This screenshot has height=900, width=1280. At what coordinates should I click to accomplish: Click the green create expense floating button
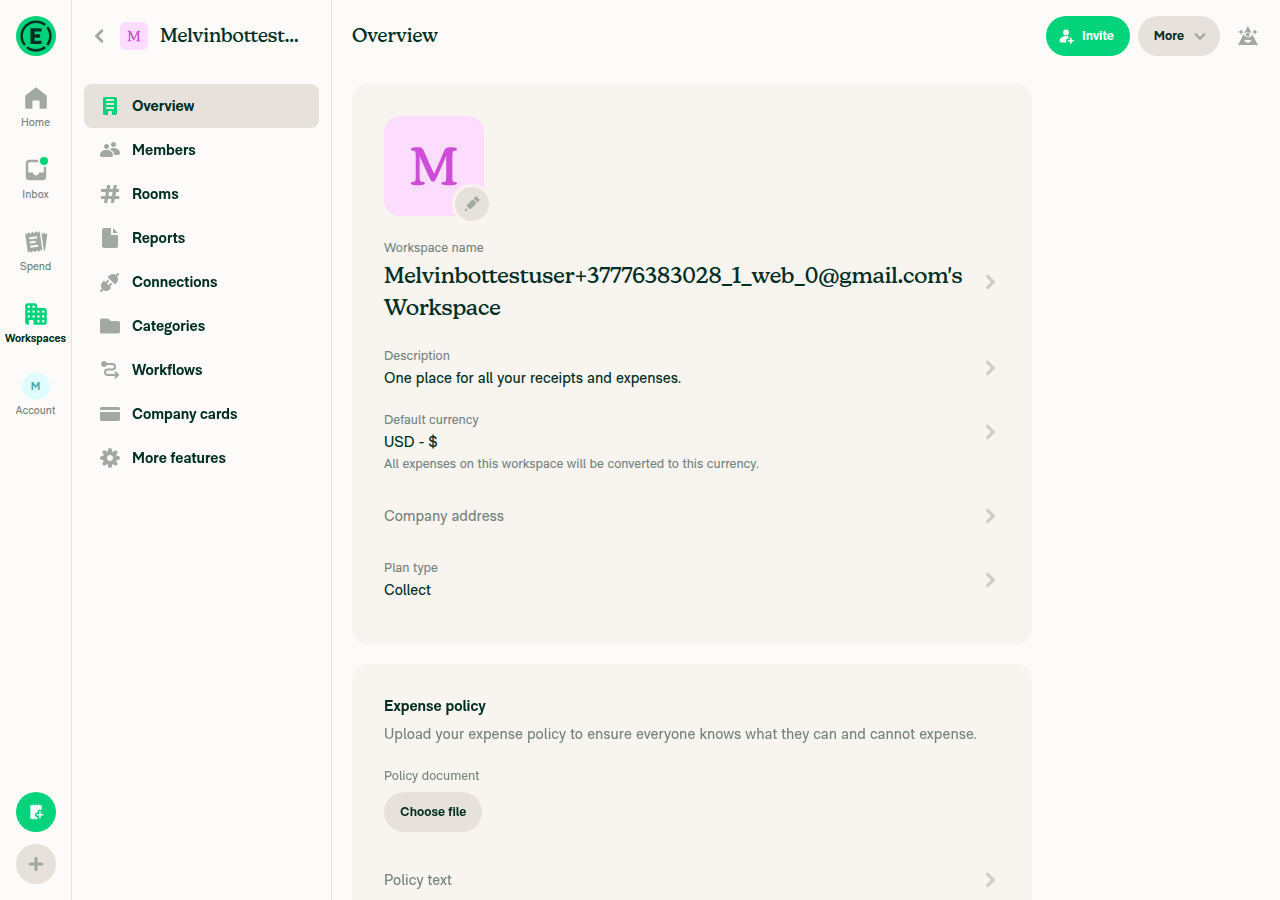pos(36,812)
